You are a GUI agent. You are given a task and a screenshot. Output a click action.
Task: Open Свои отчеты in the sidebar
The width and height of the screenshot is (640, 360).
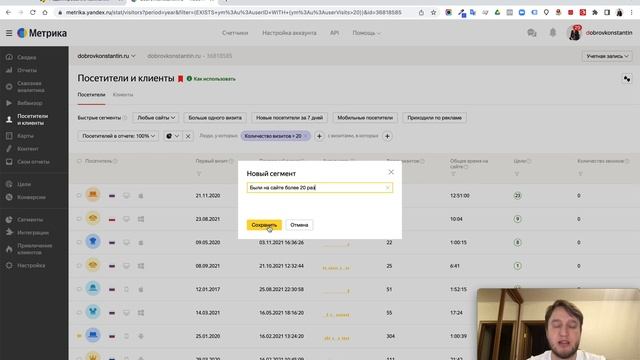point(33,162)
